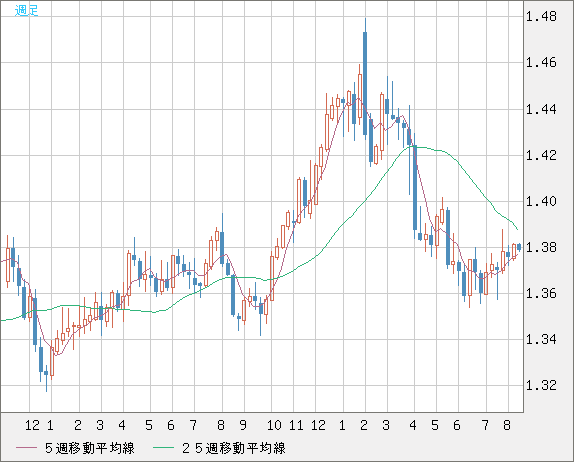Click the 1.38 price axis label
This screenshot has height=462, width=574.
click(541, 247)
